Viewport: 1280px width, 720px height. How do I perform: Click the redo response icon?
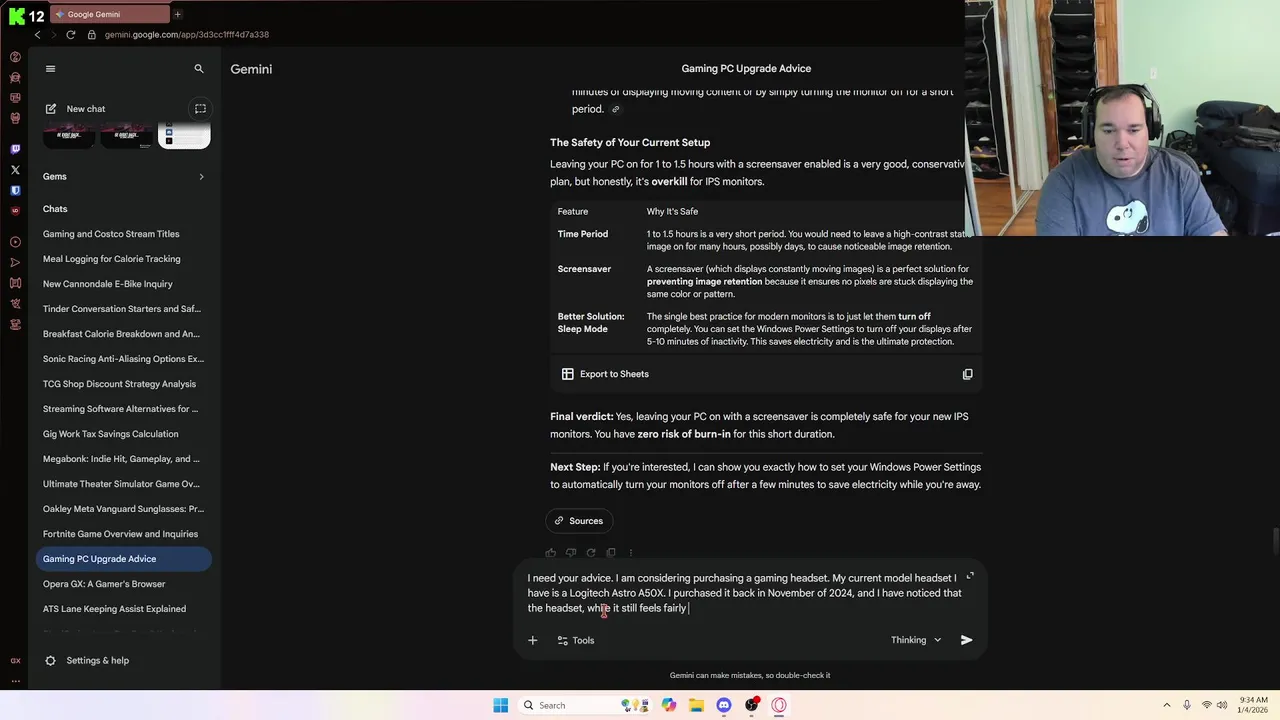(x=591, y=553)
